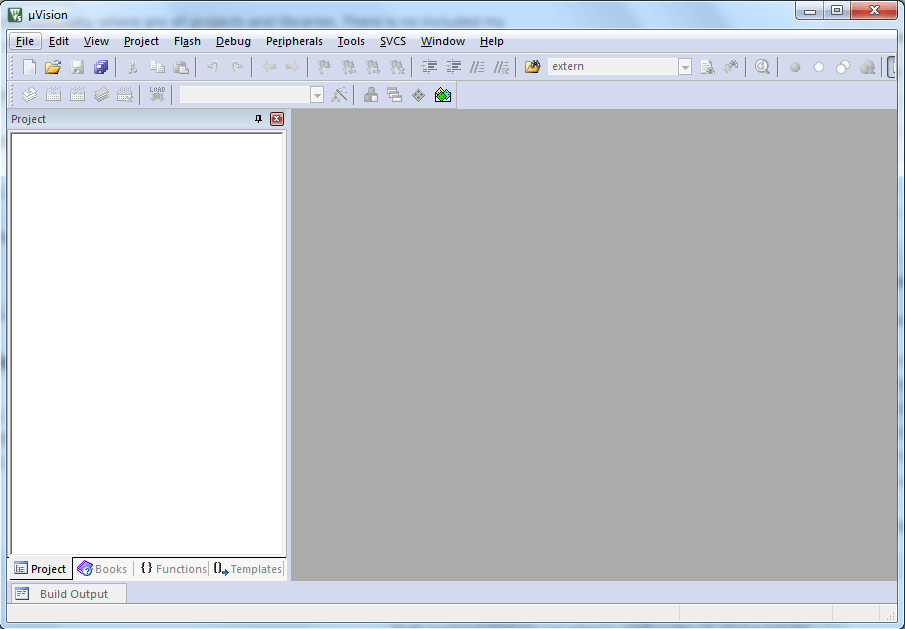Expand the extern find dropdown arrow
Image resolution: width=905 pixels, height=629 pixels.
[x=685, y=67]
